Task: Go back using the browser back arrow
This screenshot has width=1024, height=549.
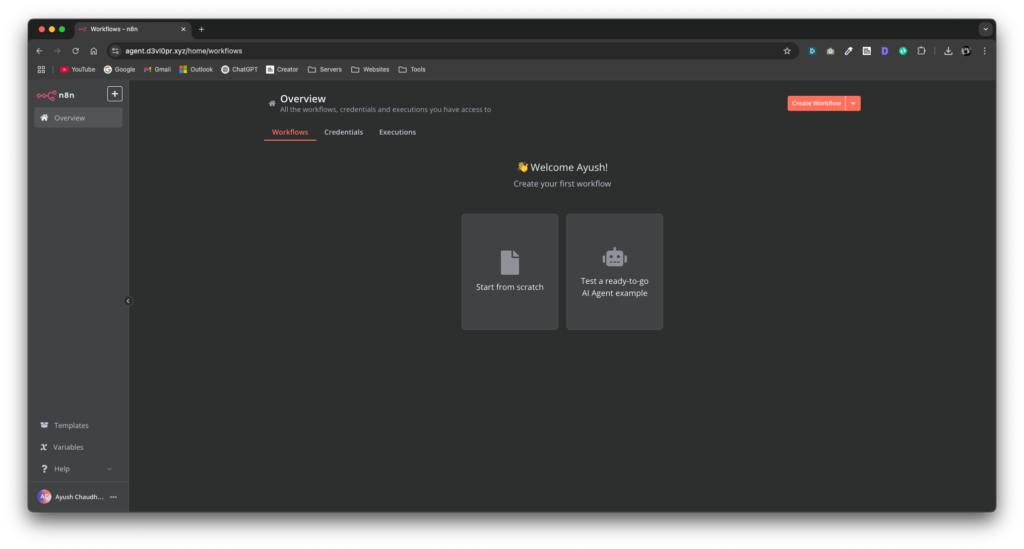Action: 39,51
